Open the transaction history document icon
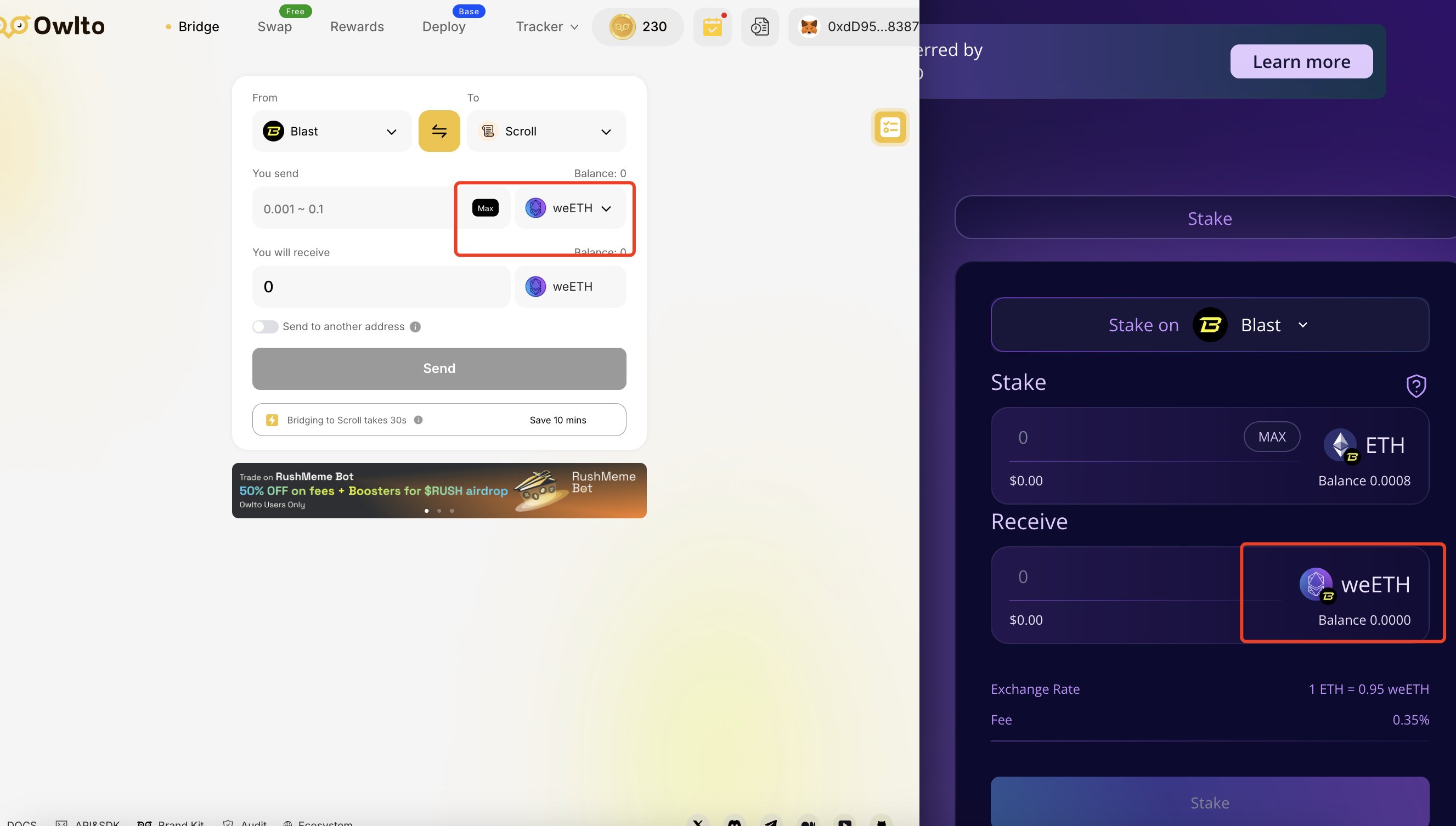 759,27
